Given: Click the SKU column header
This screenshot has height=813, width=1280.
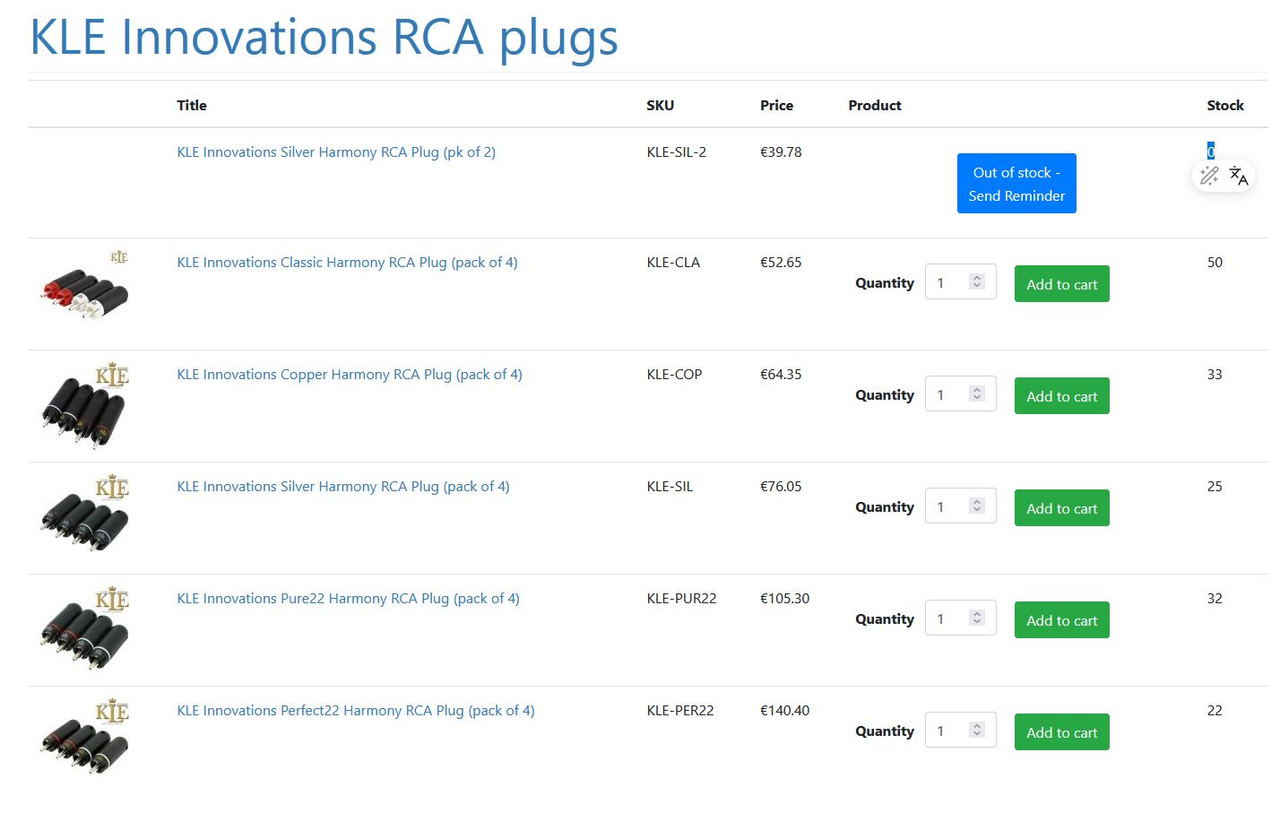Looking at the screenshot, I should tap(660, 105).
